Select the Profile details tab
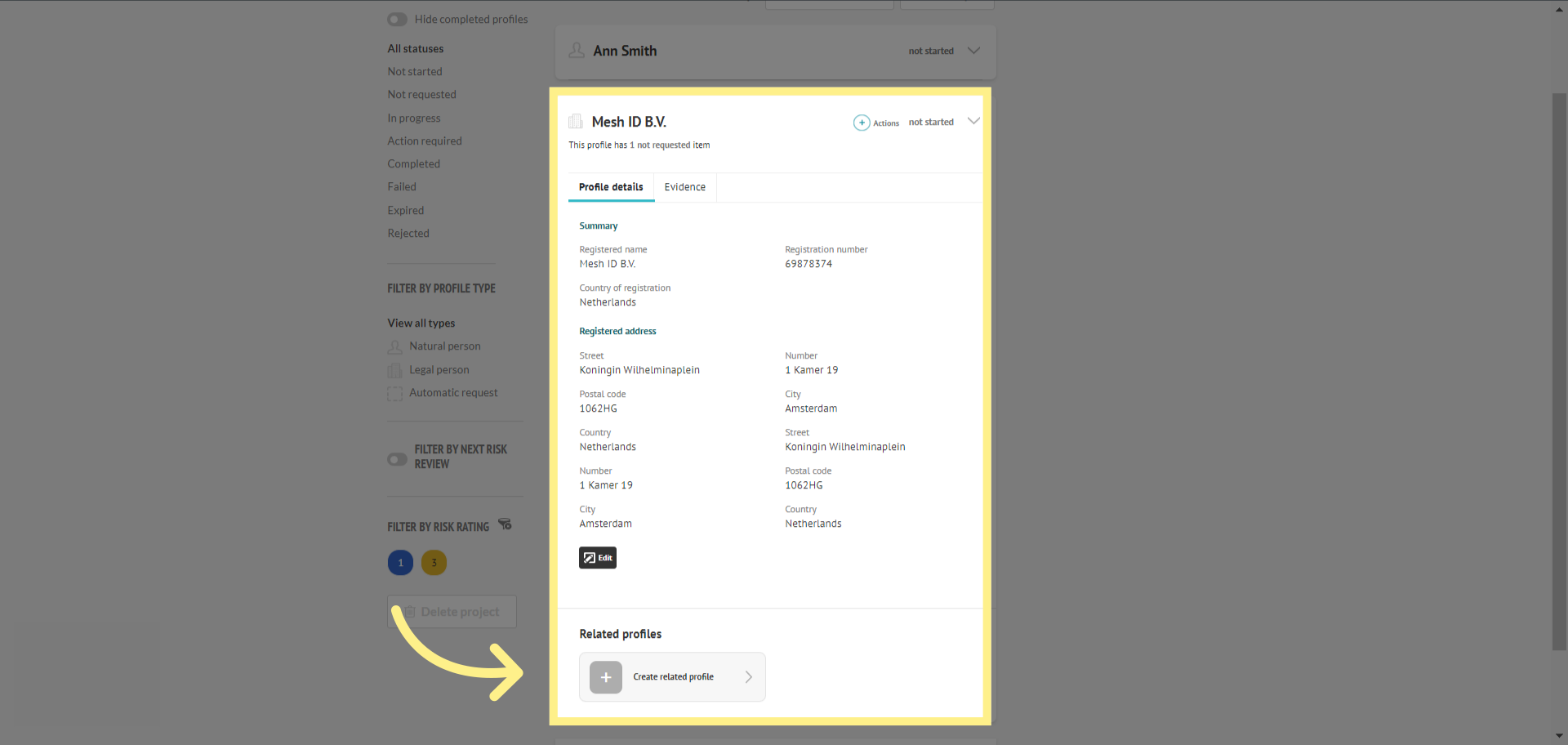1568x745 pixels. click(x=610, y=186)
